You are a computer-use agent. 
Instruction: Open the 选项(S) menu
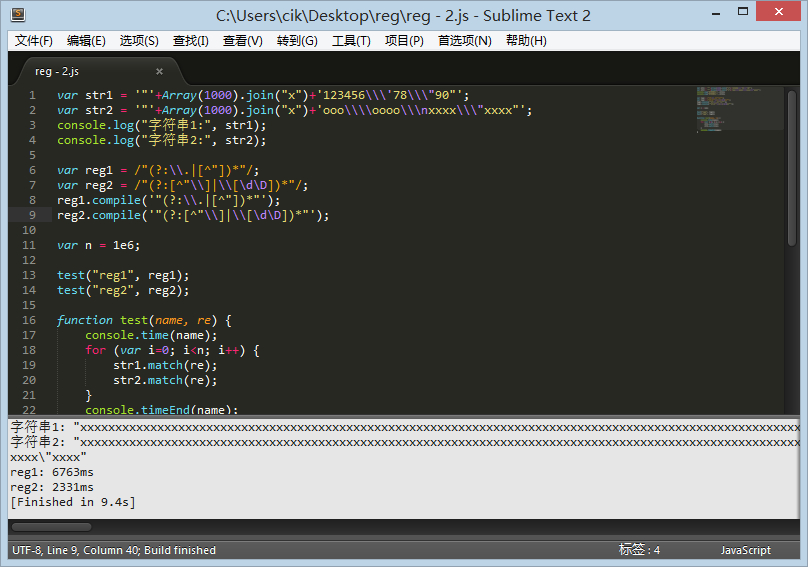[x=139, y=41]
